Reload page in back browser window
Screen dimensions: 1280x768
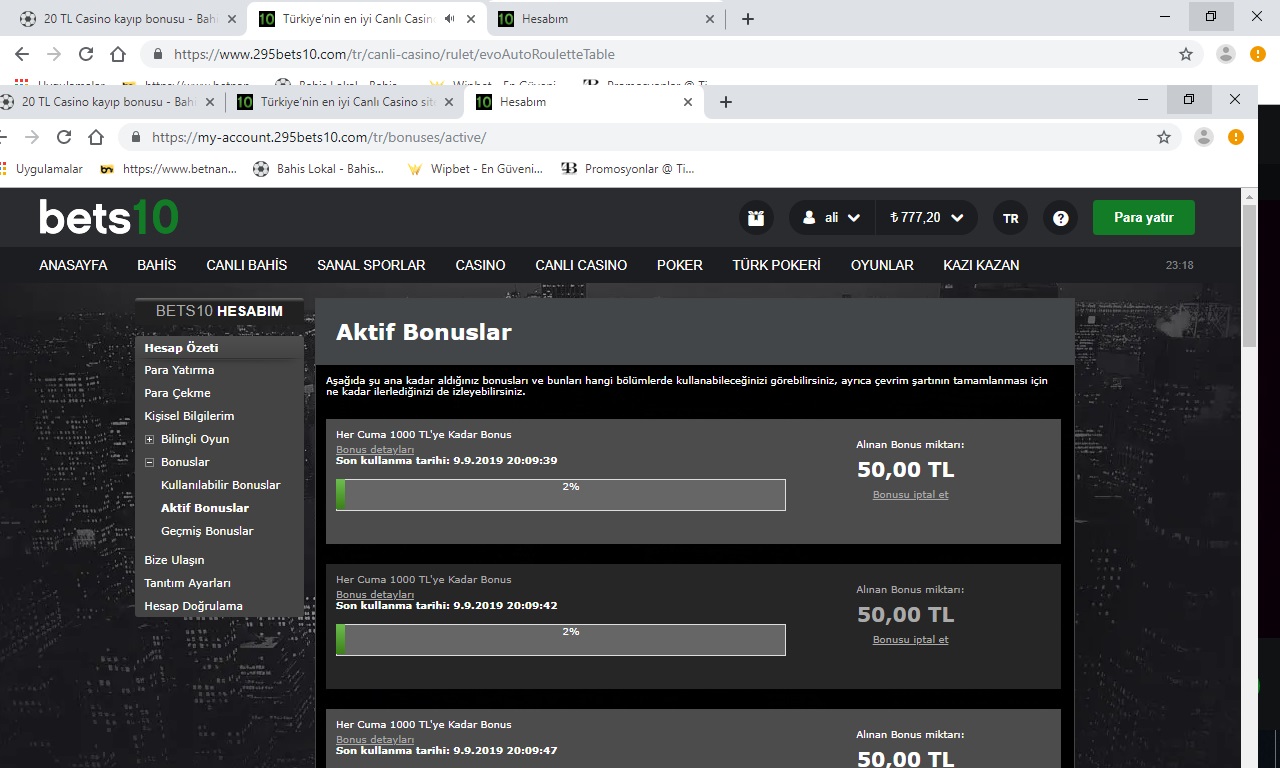pyautogui.click(x=86, y=54)
